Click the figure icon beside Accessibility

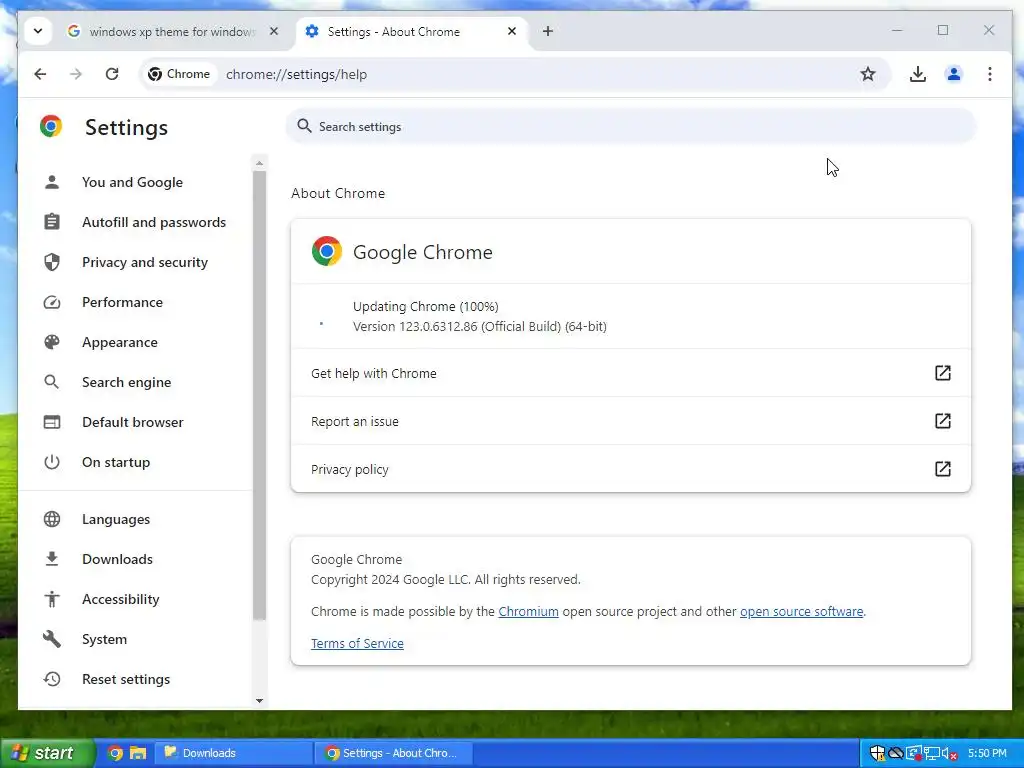tap(52, 599)
